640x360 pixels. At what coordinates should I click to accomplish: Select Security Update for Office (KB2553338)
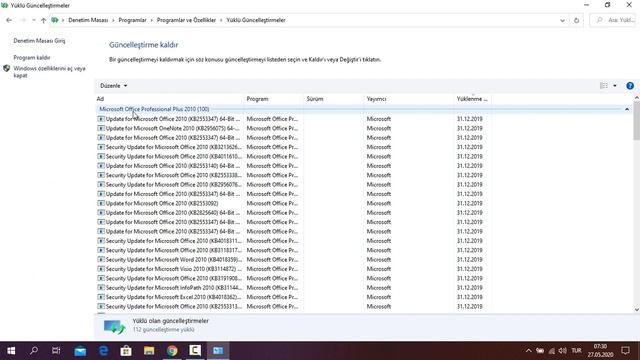pos(293,175)
